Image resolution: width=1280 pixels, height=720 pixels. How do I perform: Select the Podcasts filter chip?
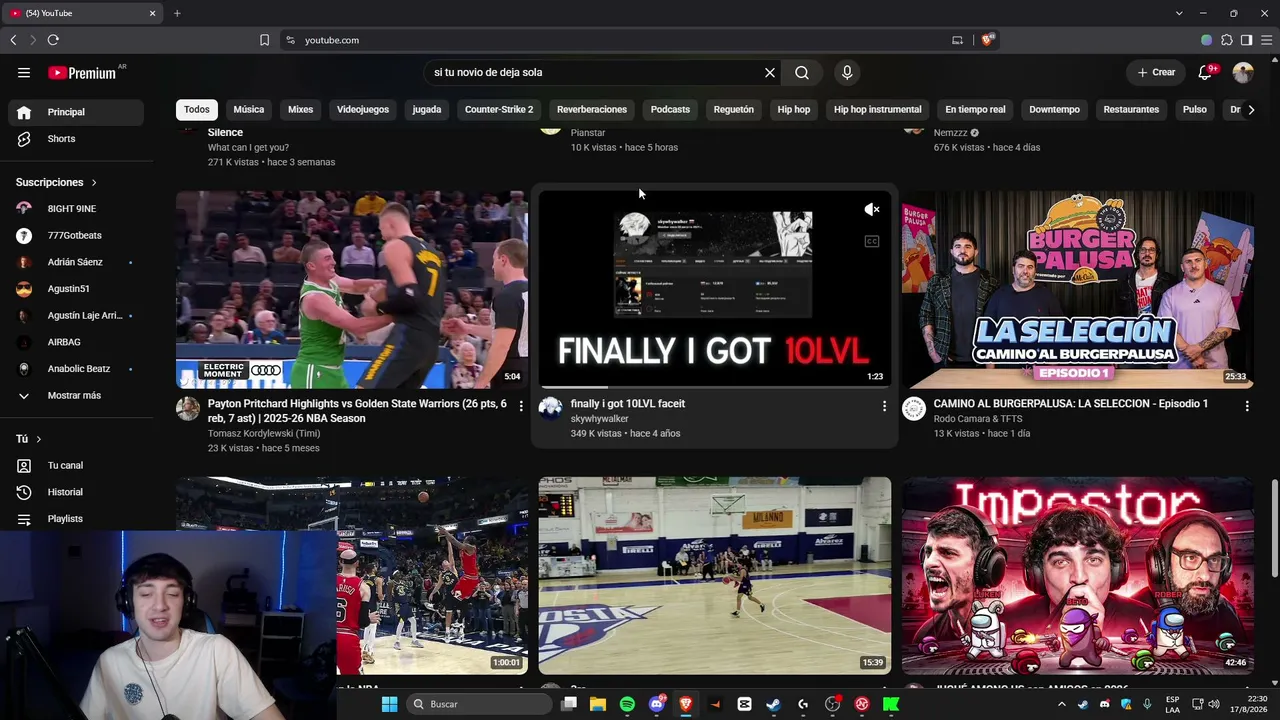[x=670, y=109]
